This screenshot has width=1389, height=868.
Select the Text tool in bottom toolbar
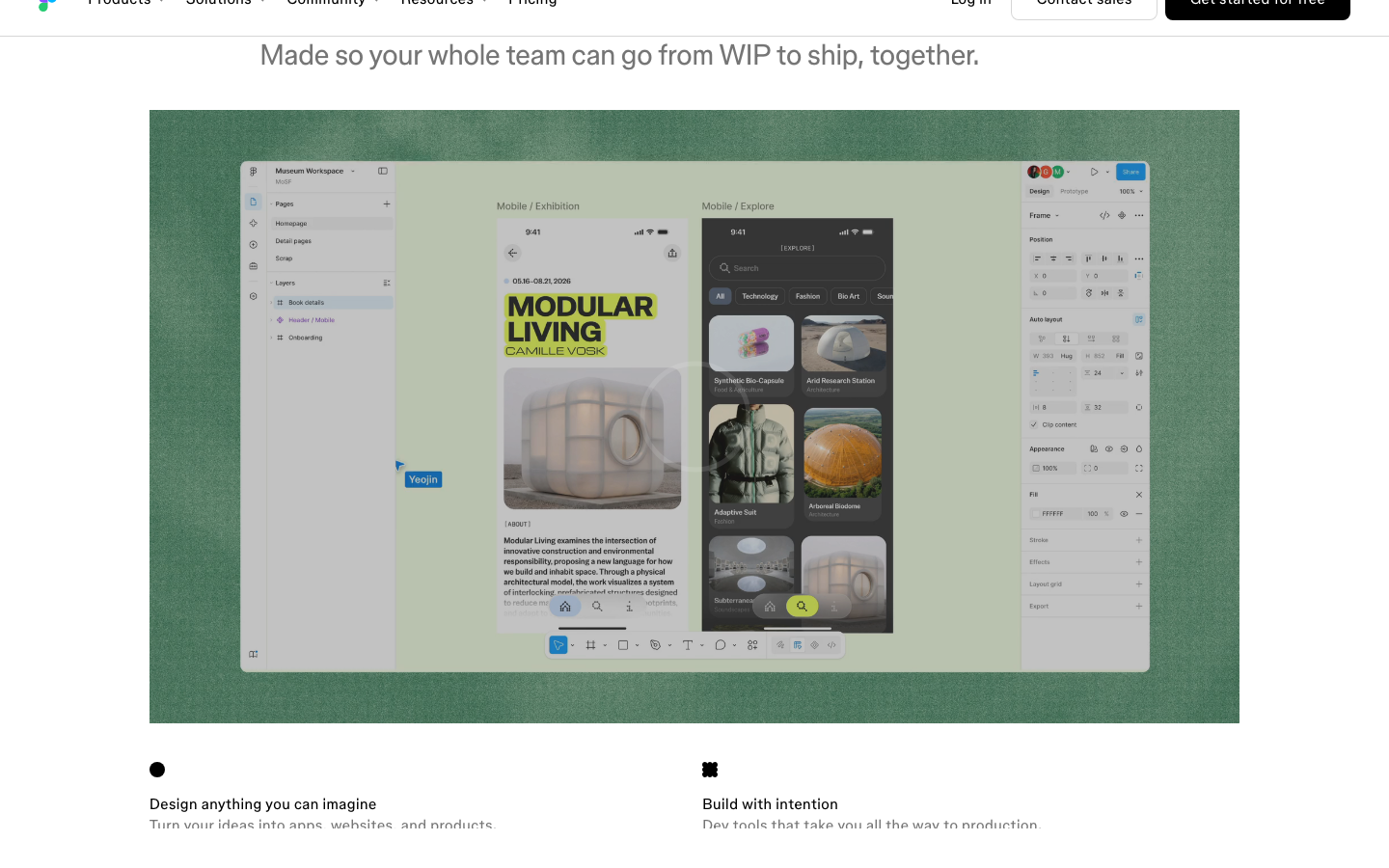688,645
